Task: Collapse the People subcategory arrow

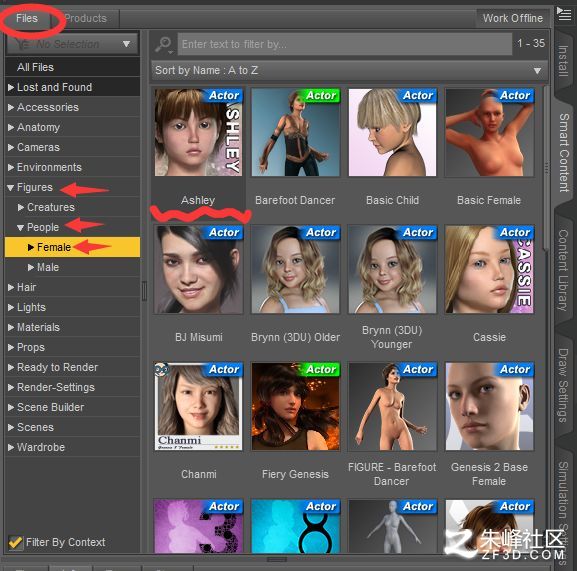Action: pos(21,228)
